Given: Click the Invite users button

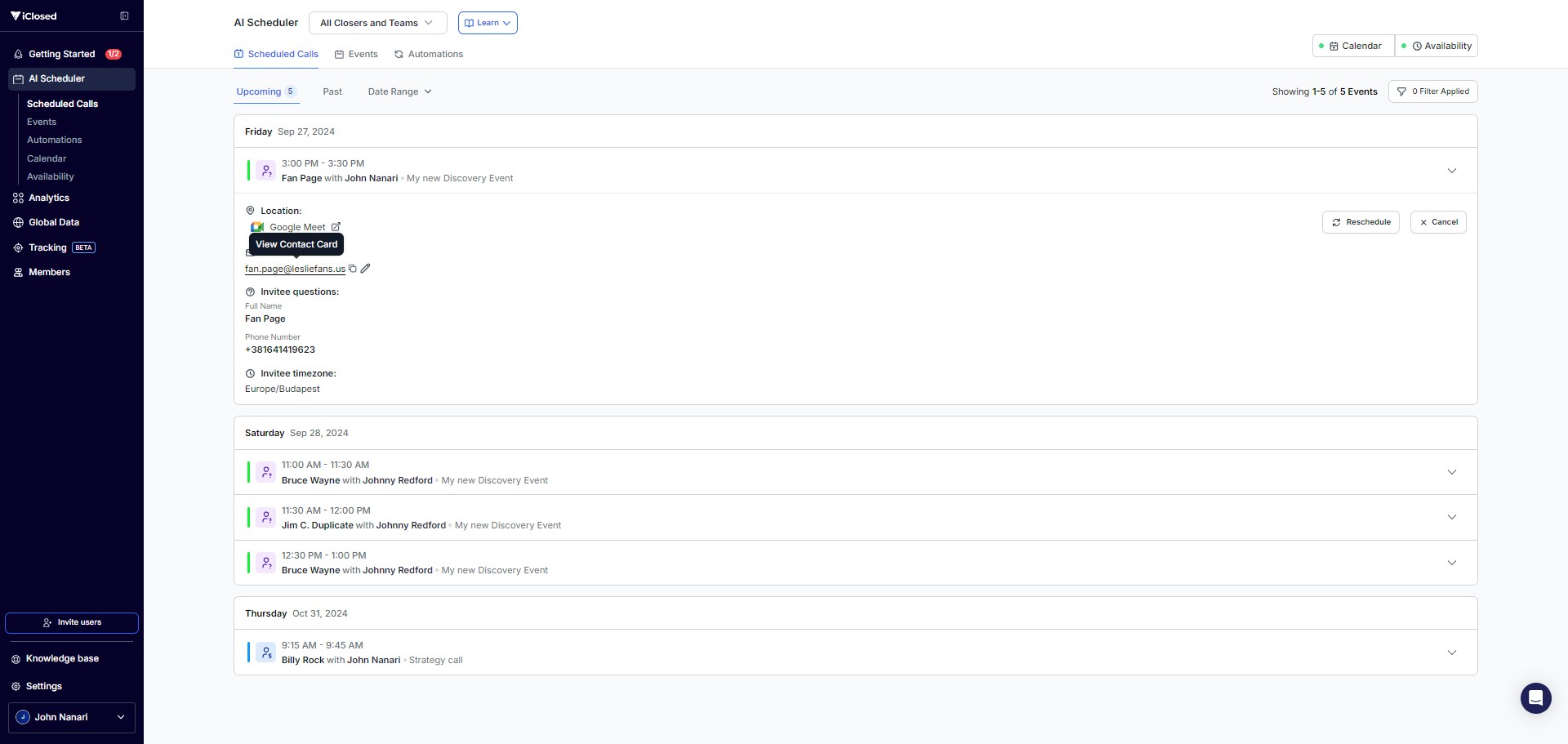Looking at the screenshot, I should pyautogui.click(x=72, y=622).
